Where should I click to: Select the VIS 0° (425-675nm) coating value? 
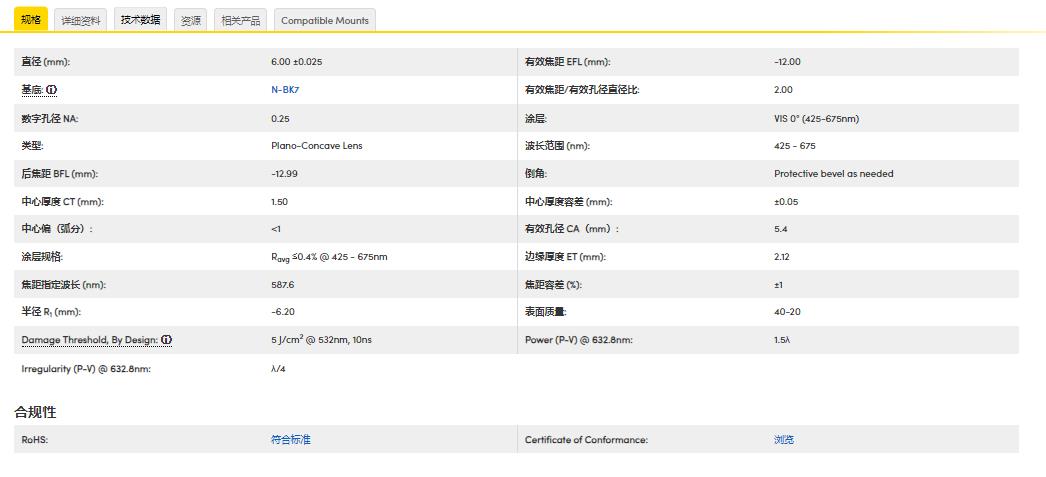click(816, 118)
